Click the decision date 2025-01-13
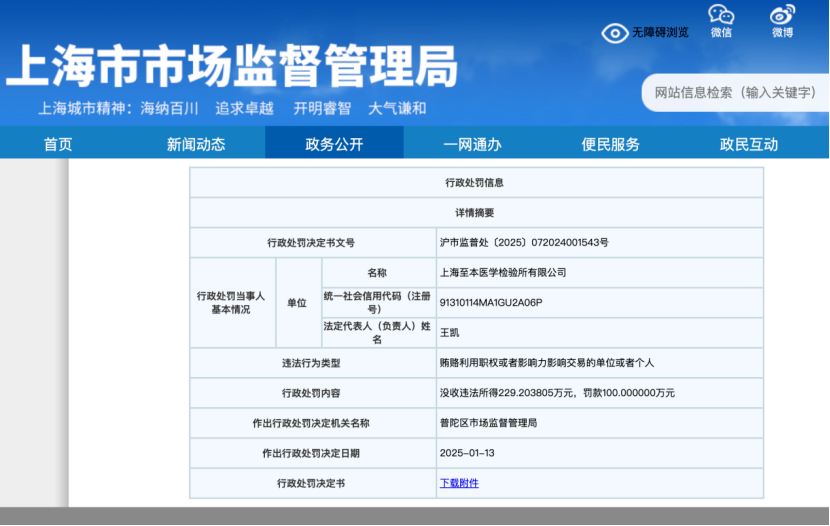The width and height of the screenshot is (830, 526). click(x=467, y=453)
